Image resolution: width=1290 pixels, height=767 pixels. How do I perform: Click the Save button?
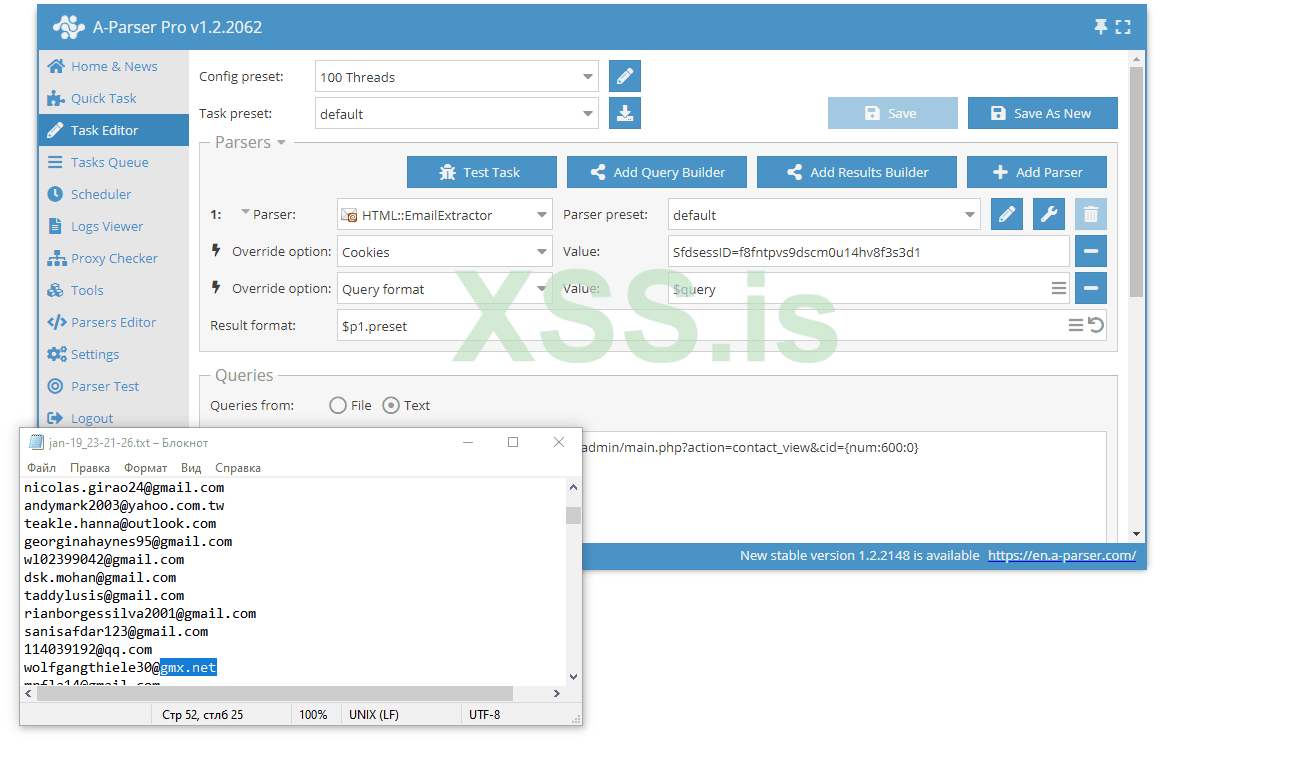(893, 113)
